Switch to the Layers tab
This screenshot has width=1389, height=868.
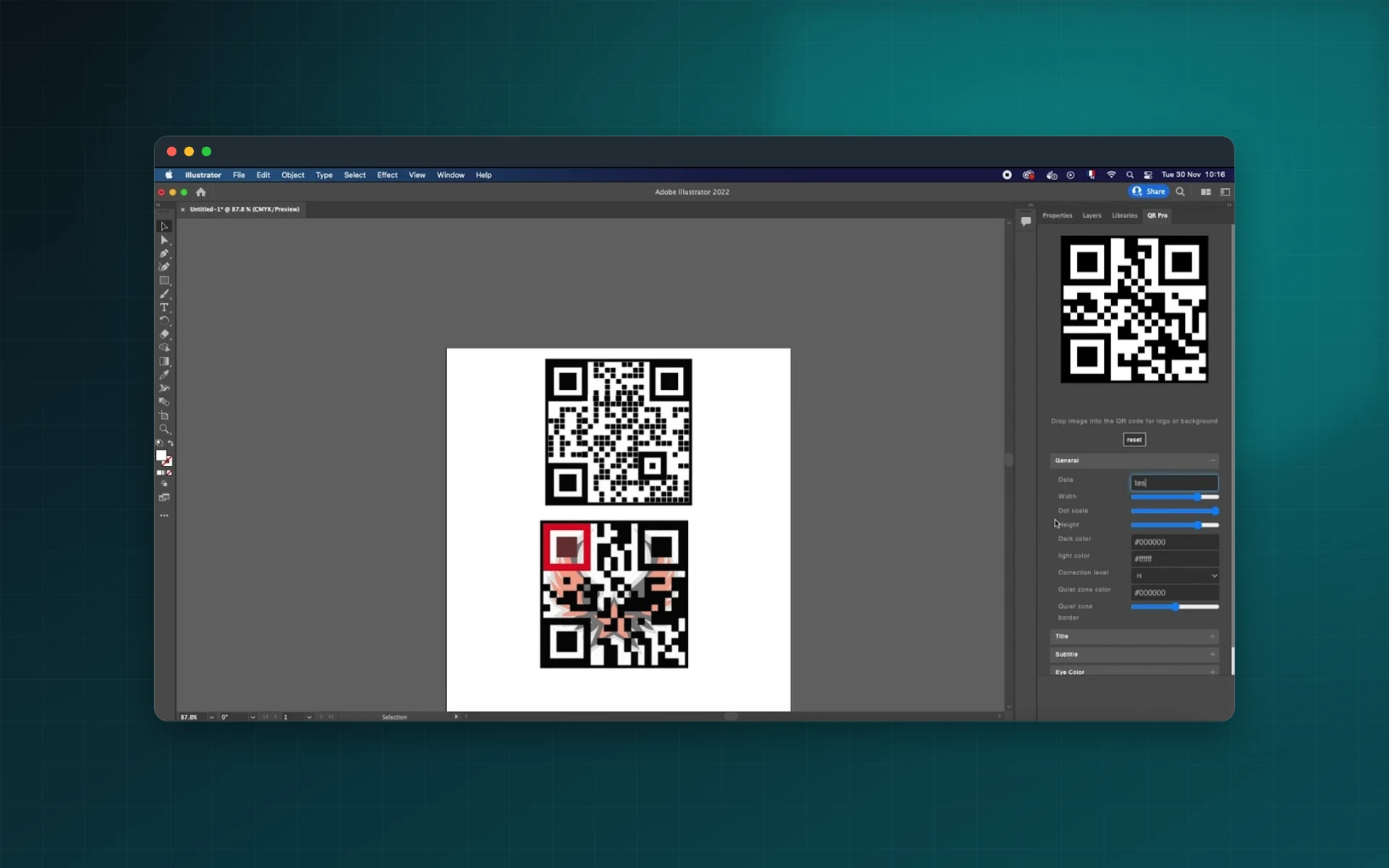1092,216
